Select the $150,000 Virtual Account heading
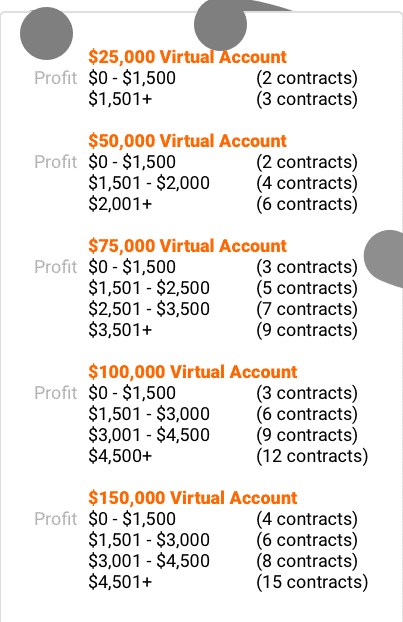This screenshot has height=622, width=403. click(x=192, y=498)
